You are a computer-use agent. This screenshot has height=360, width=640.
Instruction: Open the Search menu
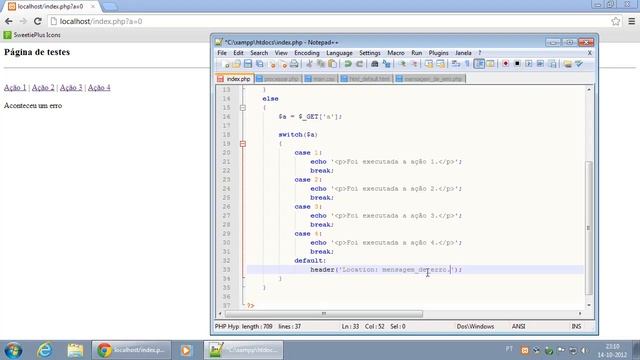(259, 53)
